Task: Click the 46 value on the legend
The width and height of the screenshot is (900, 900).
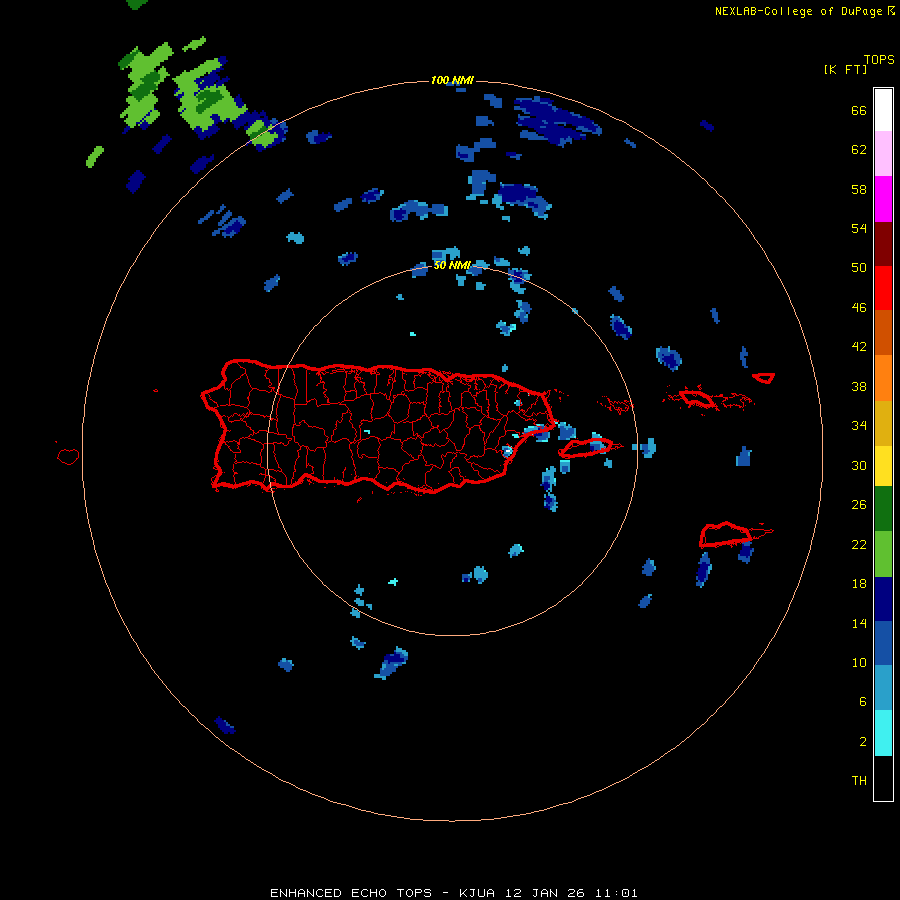Action: click(859, 308)
